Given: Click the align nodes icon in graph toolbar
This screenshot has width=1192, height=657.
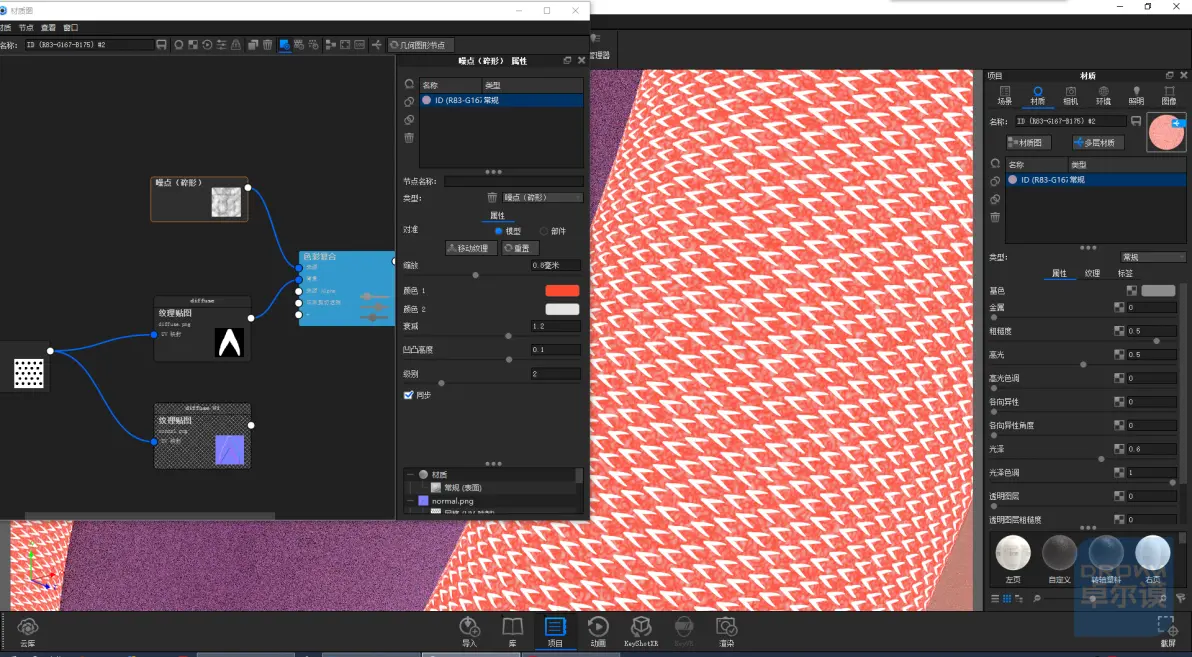Looking at the screenshot, I should pyautogui.click(x=330, y=45).
